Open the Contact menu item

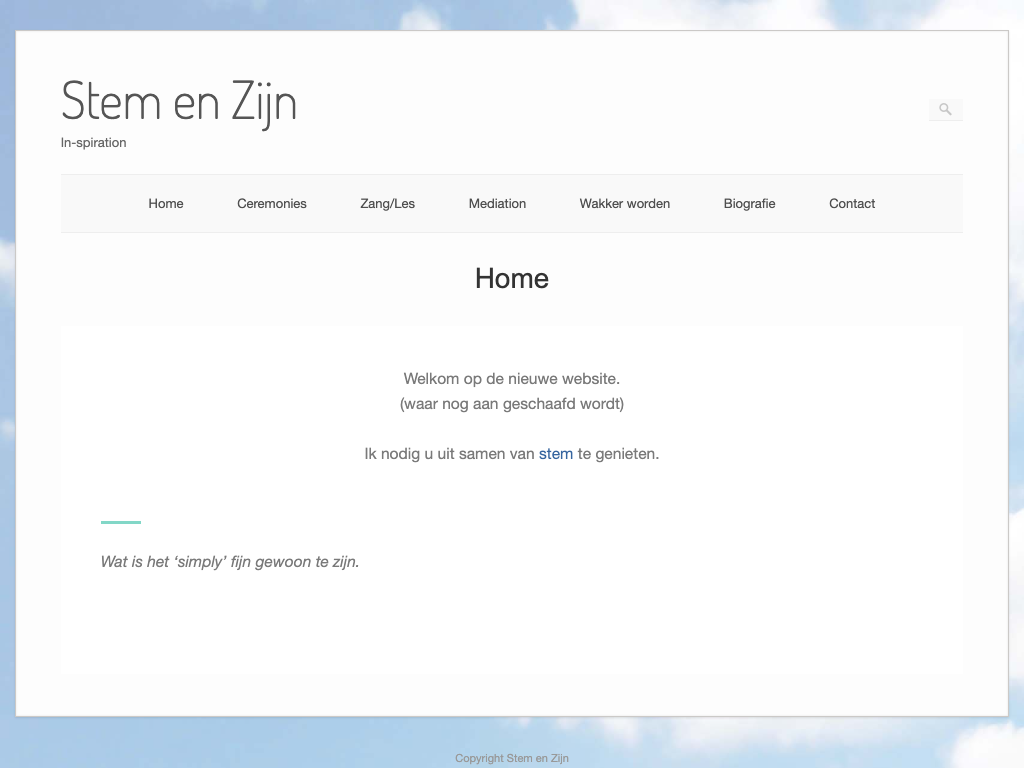pyautogui.click(x=852, y=204)
